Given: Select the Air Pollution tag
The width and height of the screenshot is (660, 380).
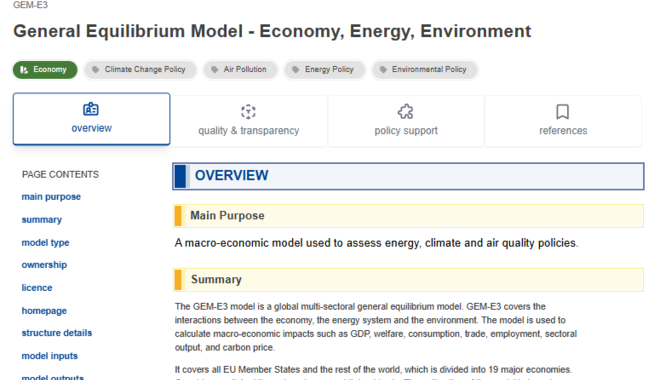Looking at the screenshot, I should pyautogui.click(x=240, y=69).
